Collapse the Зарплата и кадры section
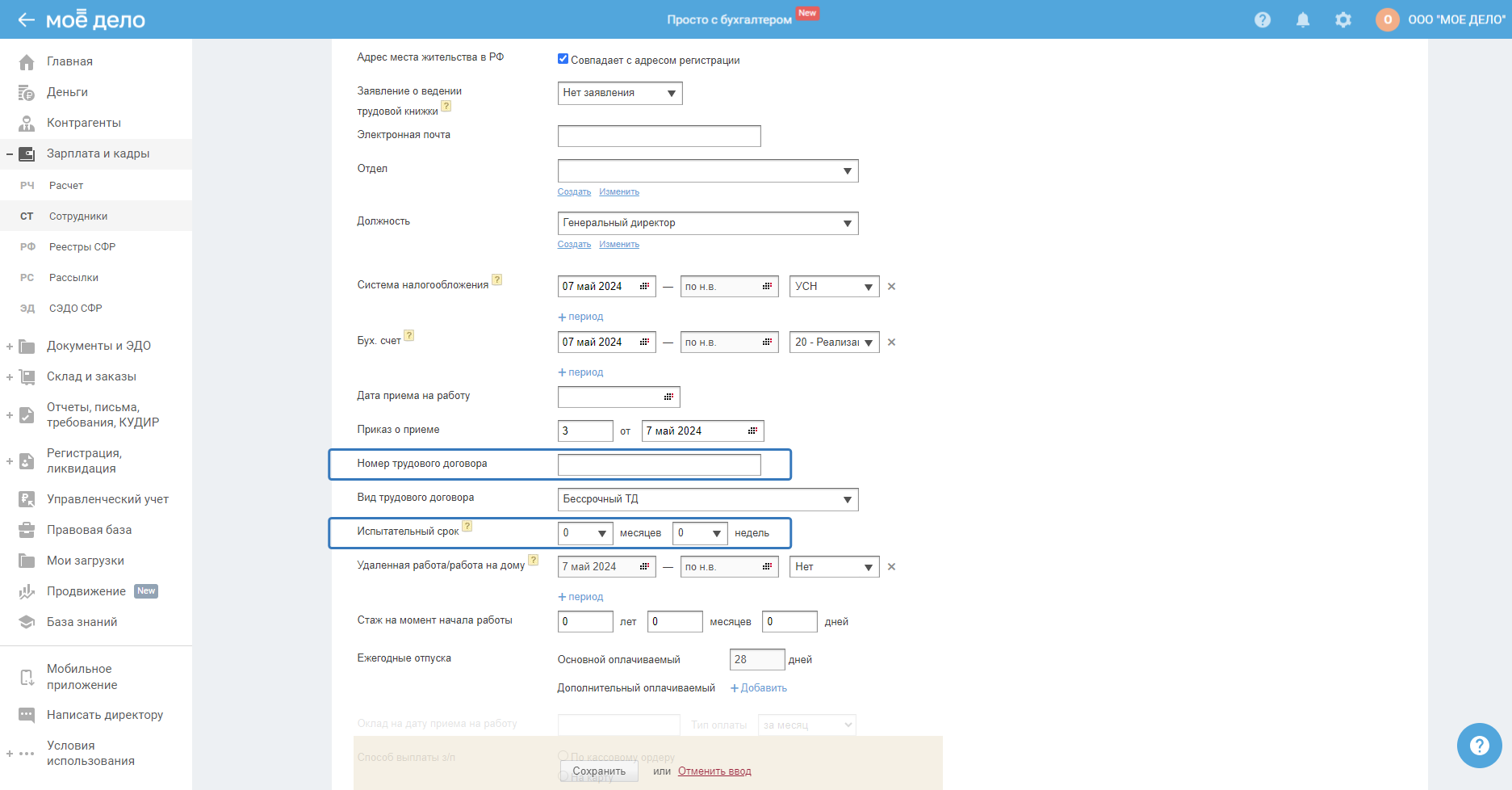The image size is (1512, 790). coord(10,154)
